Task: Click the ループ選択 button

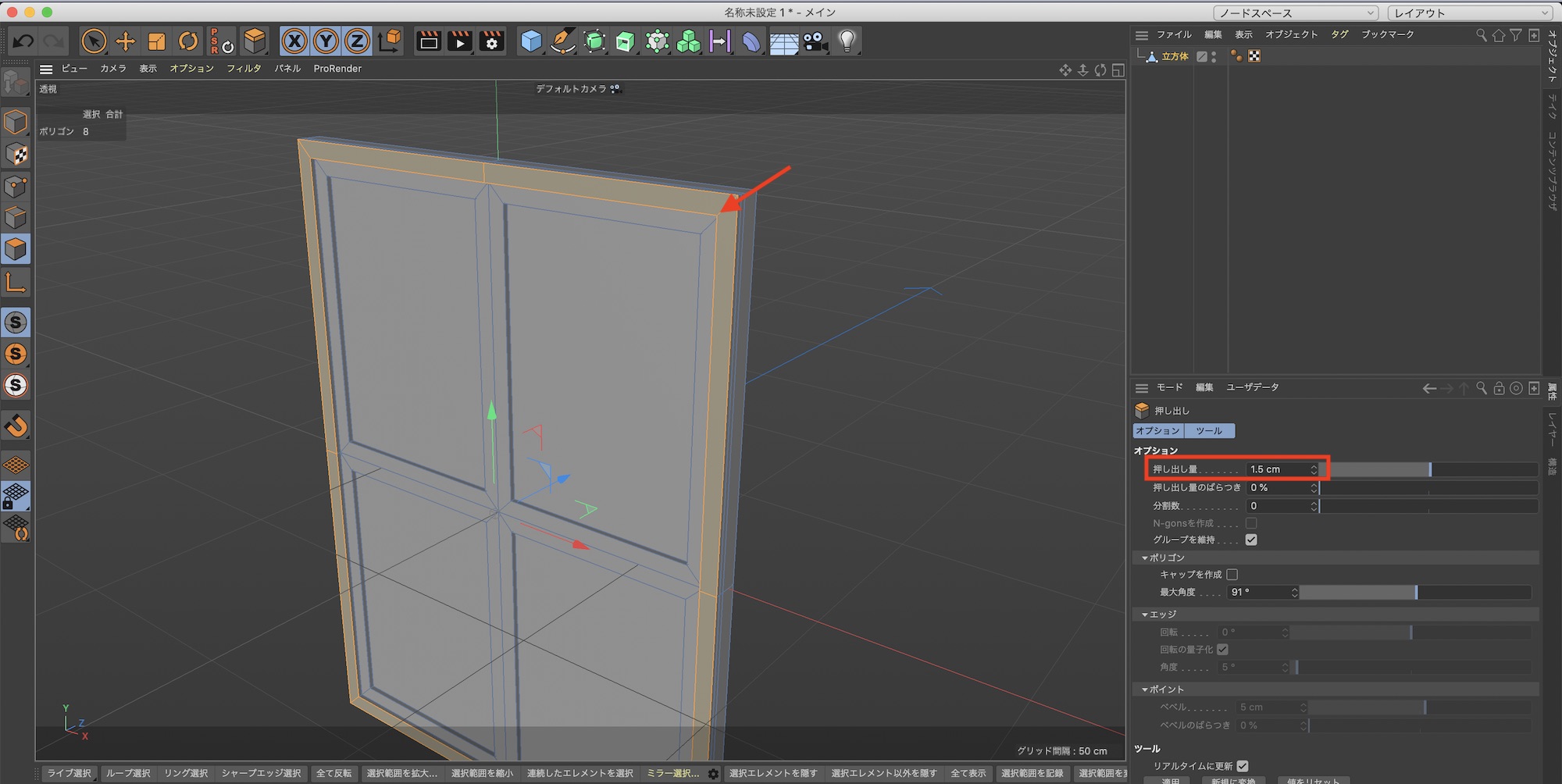Action: point(128,773)
